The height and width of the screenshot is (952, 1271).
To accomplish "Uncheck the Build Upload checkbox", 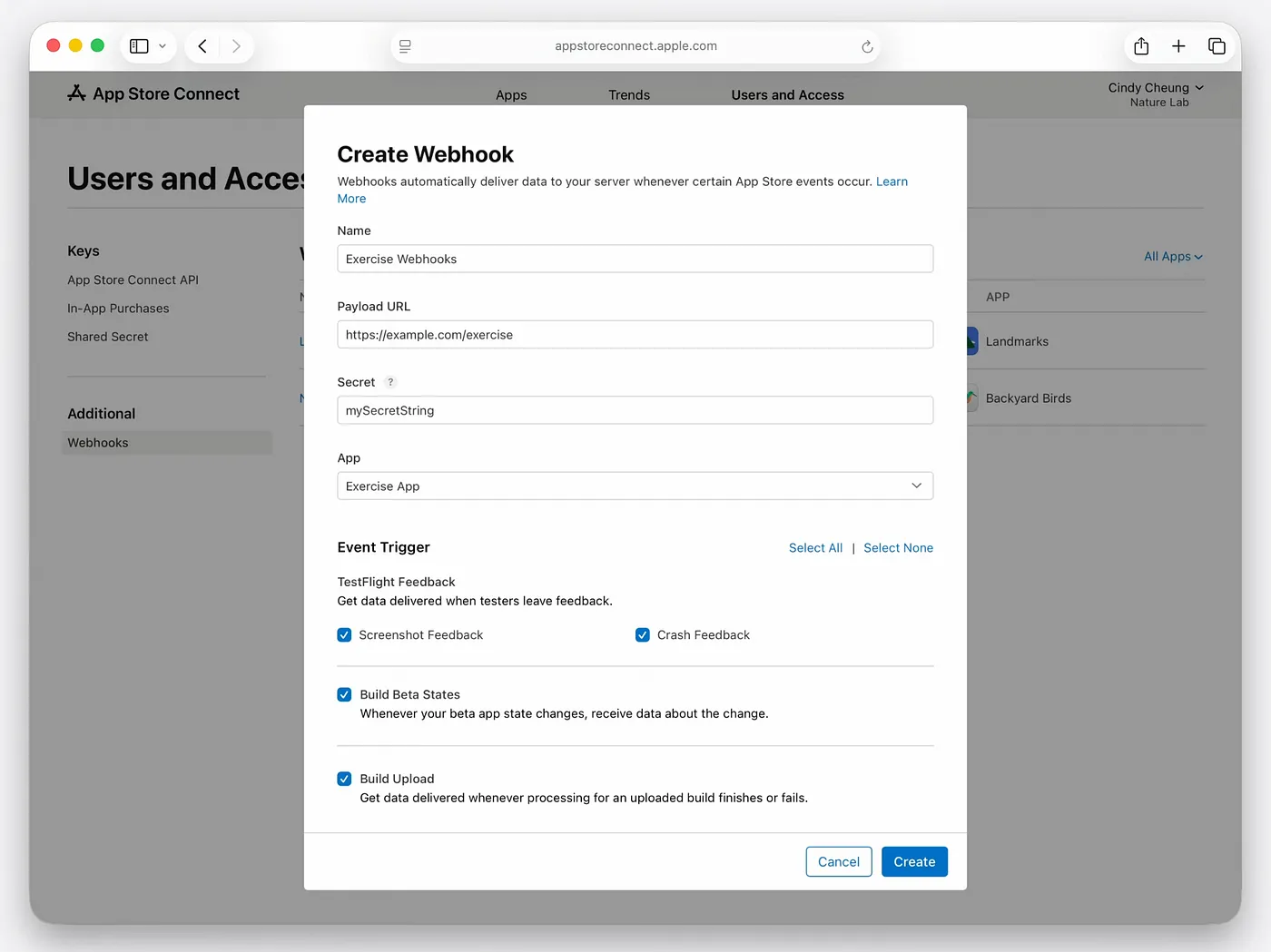I will [x=344, y=779].
